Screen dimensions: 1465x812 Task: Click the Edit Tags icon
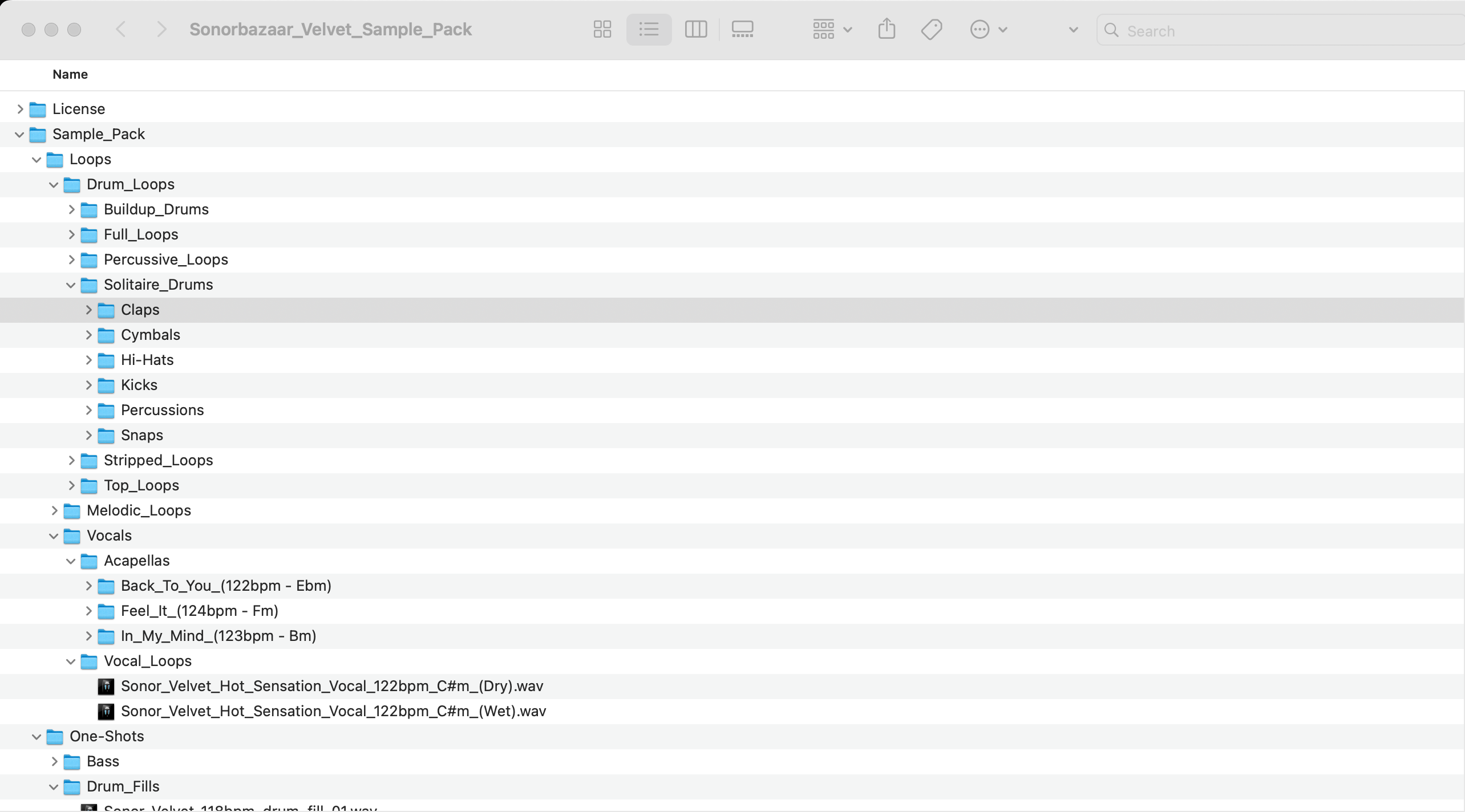coord(932,30)
